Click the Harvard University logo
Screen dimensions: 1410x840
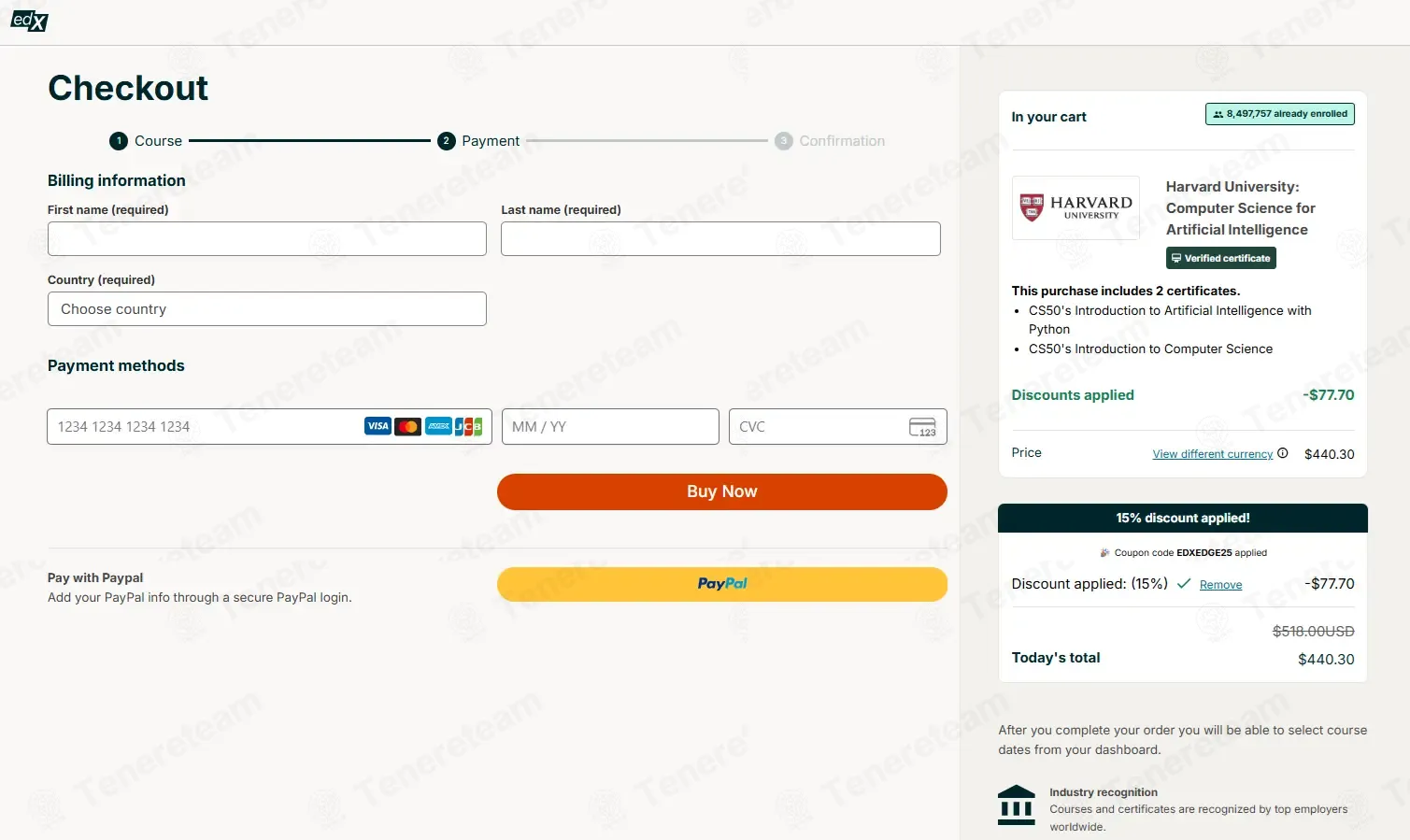pyautogui.click(x=1075, y=207)
